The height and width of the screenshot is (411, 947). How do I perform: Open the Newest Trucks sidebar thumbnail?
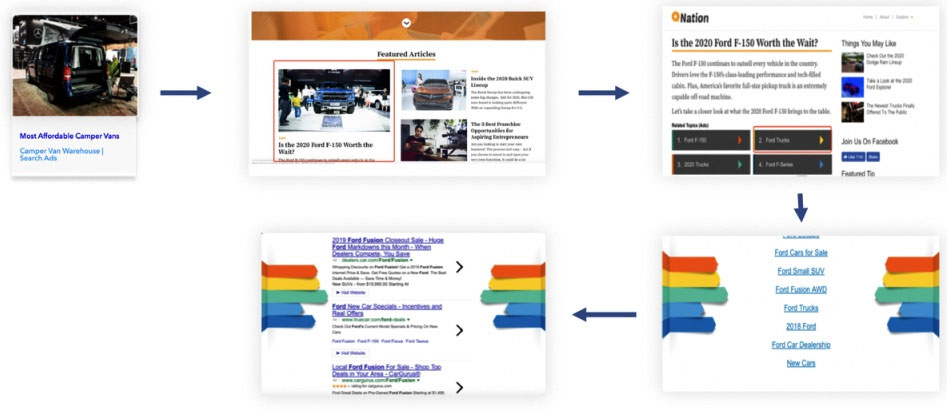[853, 112]
